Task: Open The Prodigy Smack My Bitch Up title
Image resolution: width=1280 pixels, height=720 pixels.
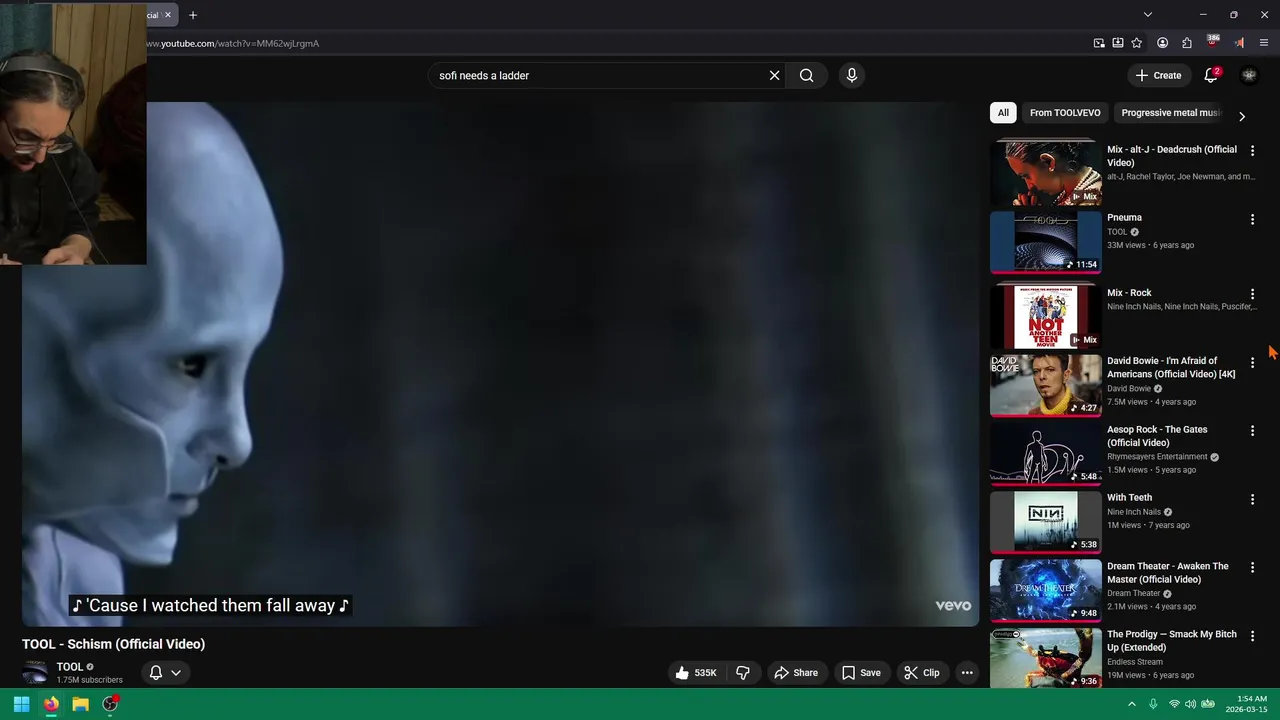Action: pyautogui.click(x=1172, y=641)
